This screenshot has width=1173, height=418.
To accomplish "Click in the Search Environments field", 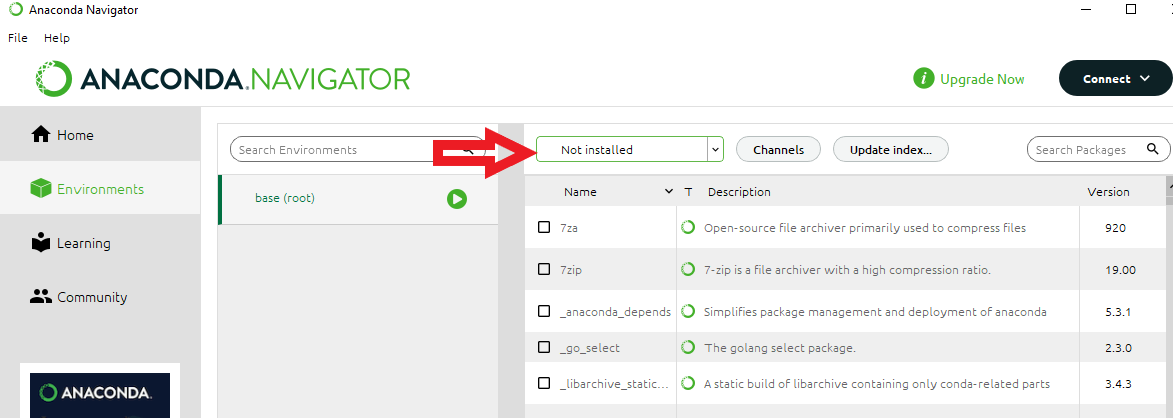I will [358, 150].
